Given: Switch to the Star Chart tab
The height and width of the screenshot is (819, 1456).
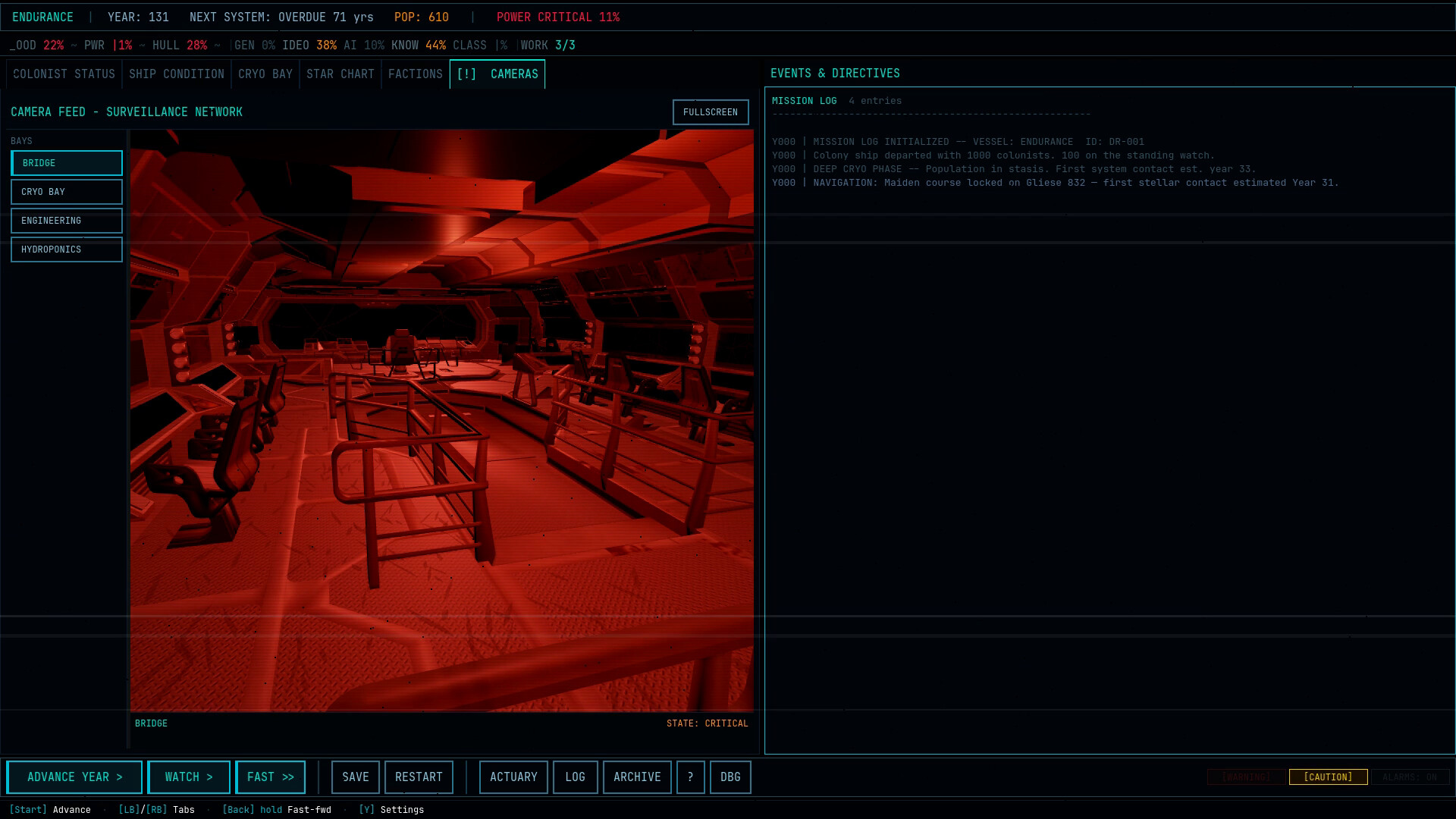Looking at the screenshot, I should coord(340,74).
